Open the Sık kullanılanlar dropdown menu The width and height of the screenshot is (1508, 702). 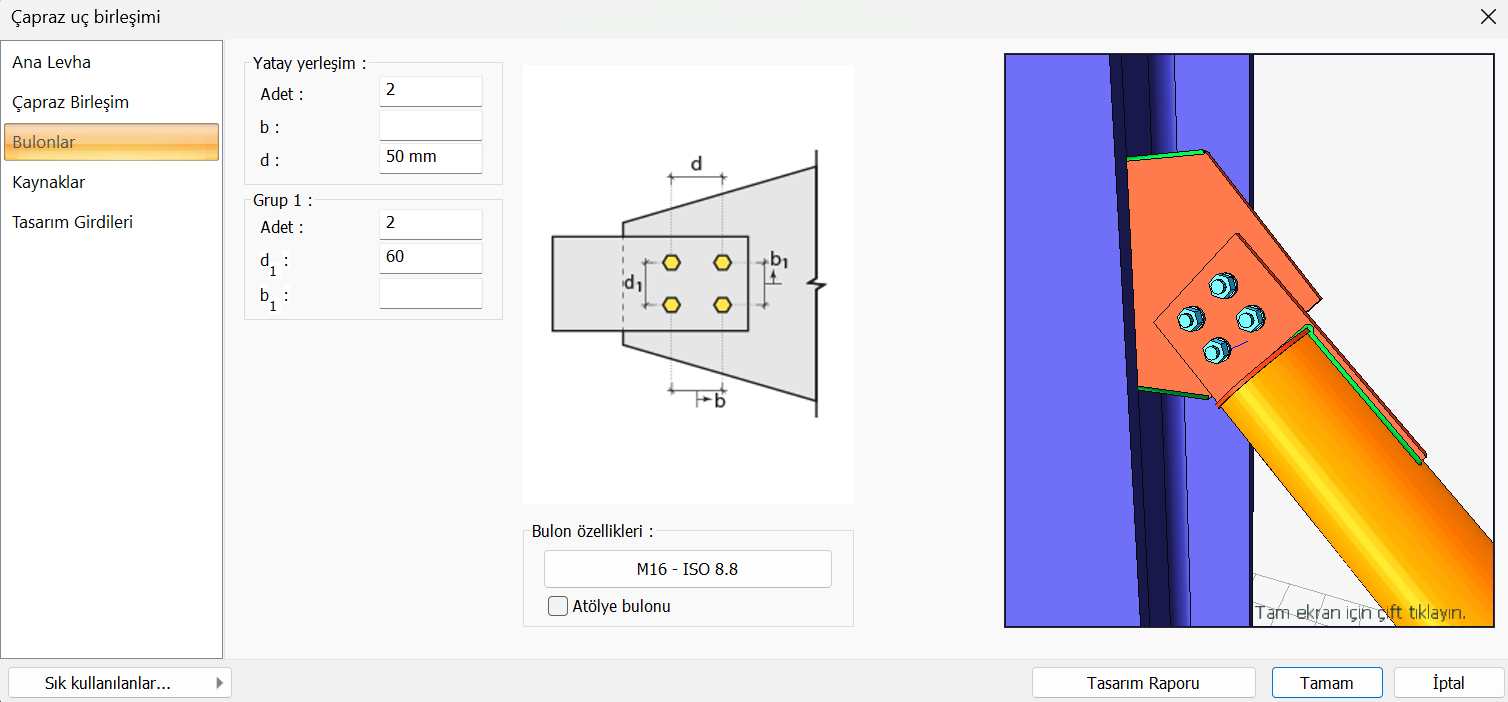119,683
